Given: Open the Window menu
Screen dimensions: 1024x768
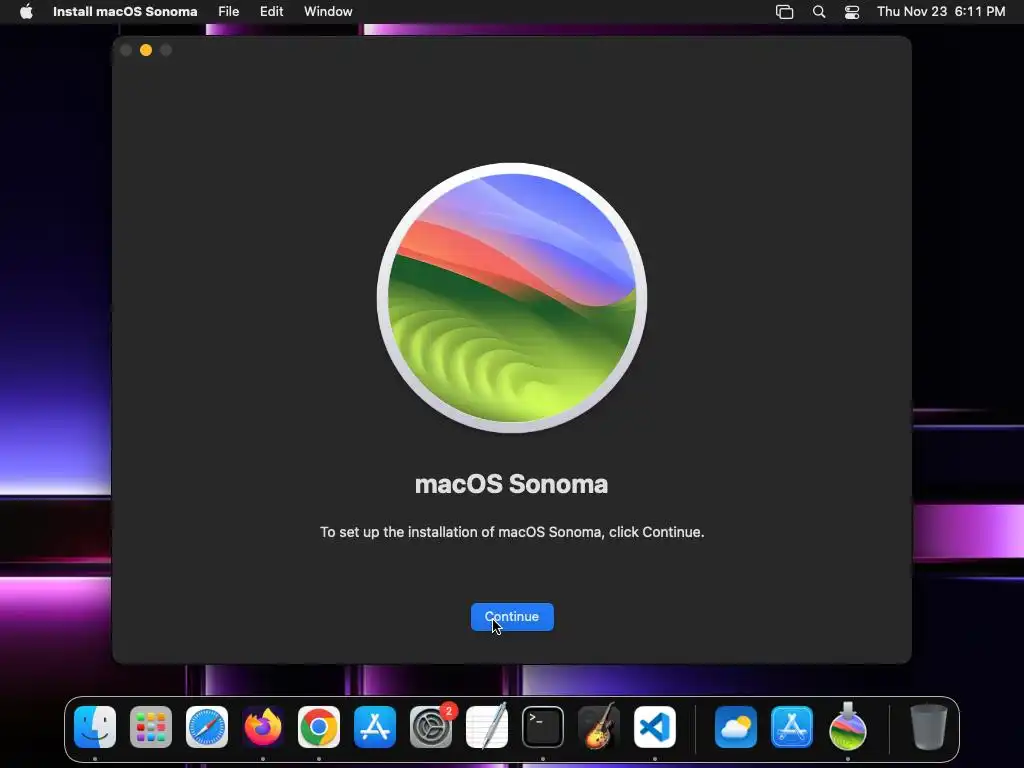Looking at the screenshot, I should click(x=328, y=12).
